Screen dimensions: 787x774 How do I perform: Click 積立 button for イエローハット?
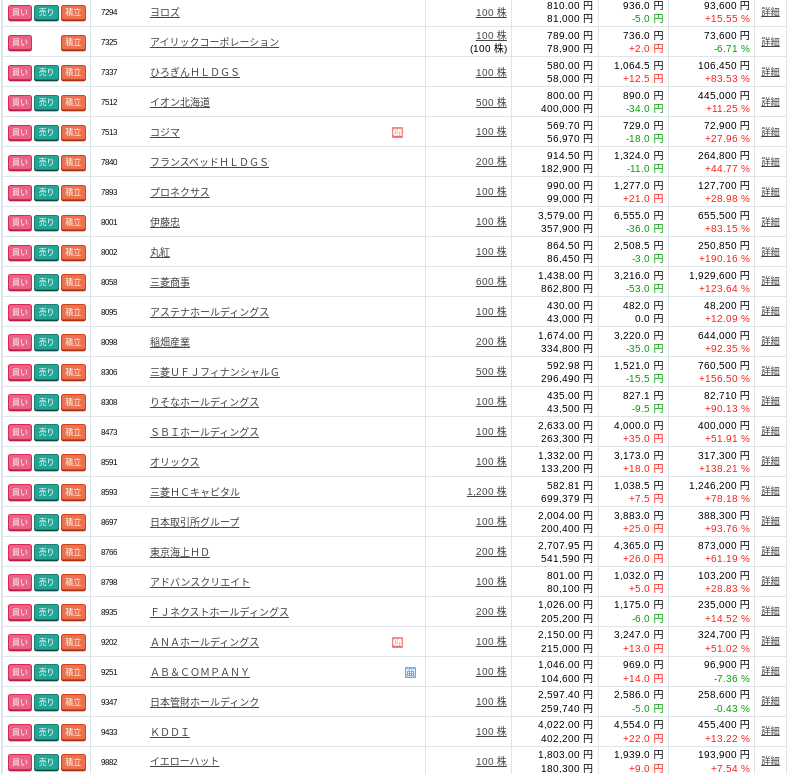click(x=73, y=762)
